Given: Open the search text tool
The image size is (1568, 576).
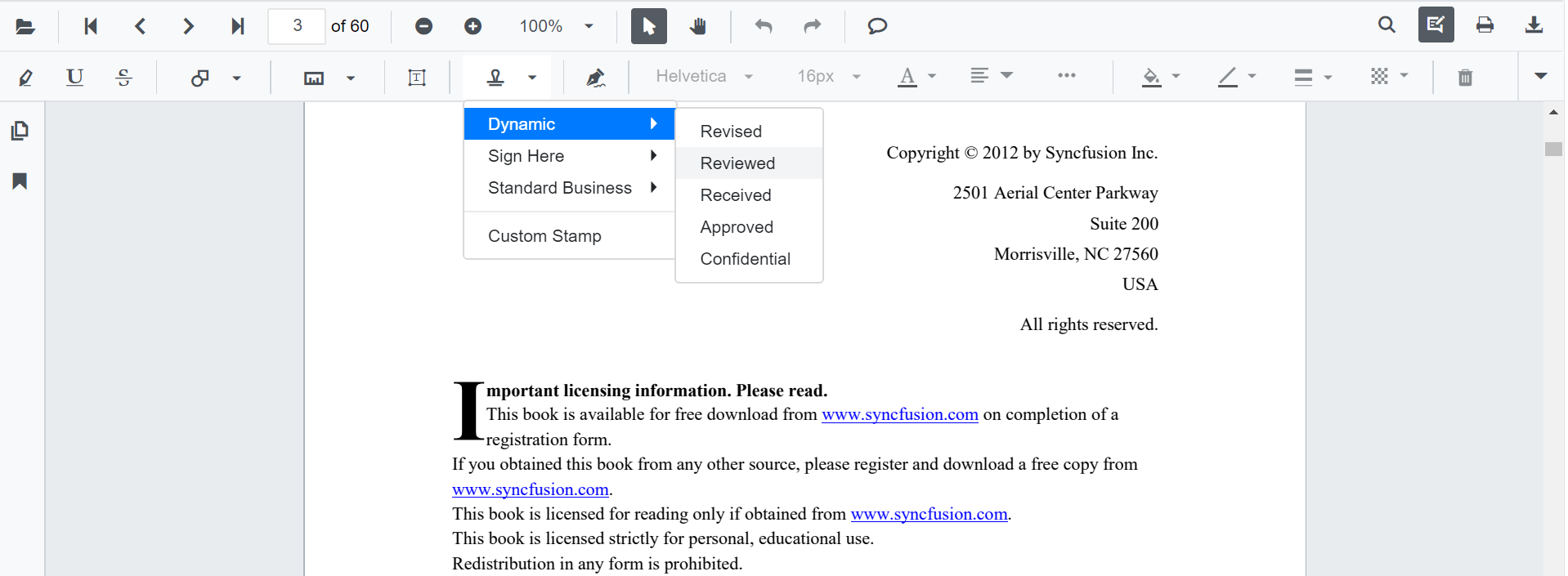Looking at the screenshot, I should pos(1387,25).
